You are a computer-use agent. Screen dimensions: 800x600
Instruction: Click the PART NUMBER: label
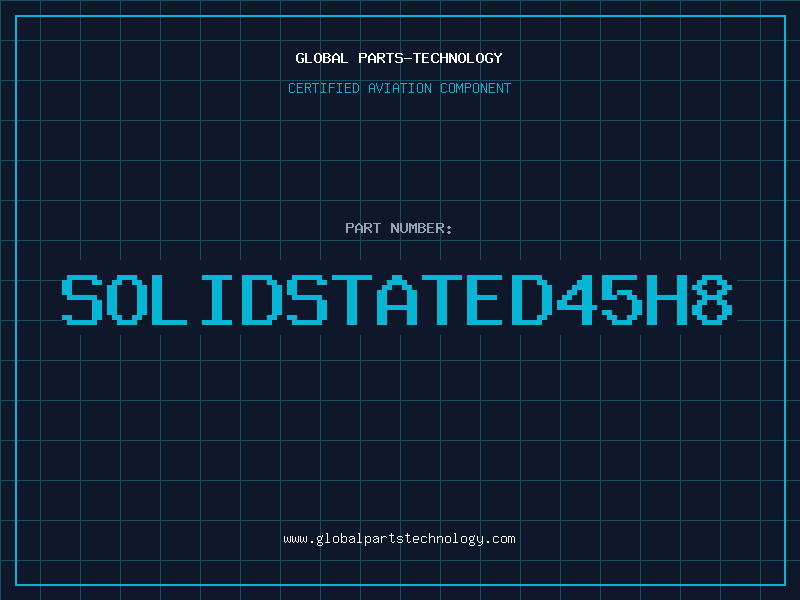pyautogui.click(x=399, y=228)
